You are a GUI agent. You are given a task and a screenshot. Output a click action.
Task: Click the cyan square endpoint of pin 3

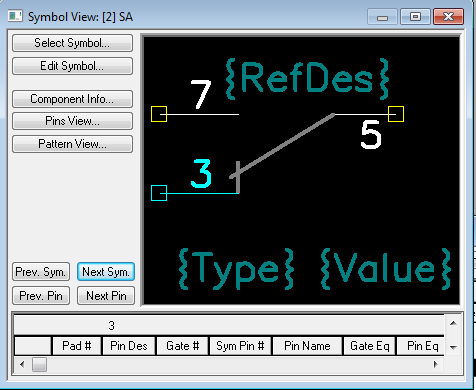(x=159, y=193)
